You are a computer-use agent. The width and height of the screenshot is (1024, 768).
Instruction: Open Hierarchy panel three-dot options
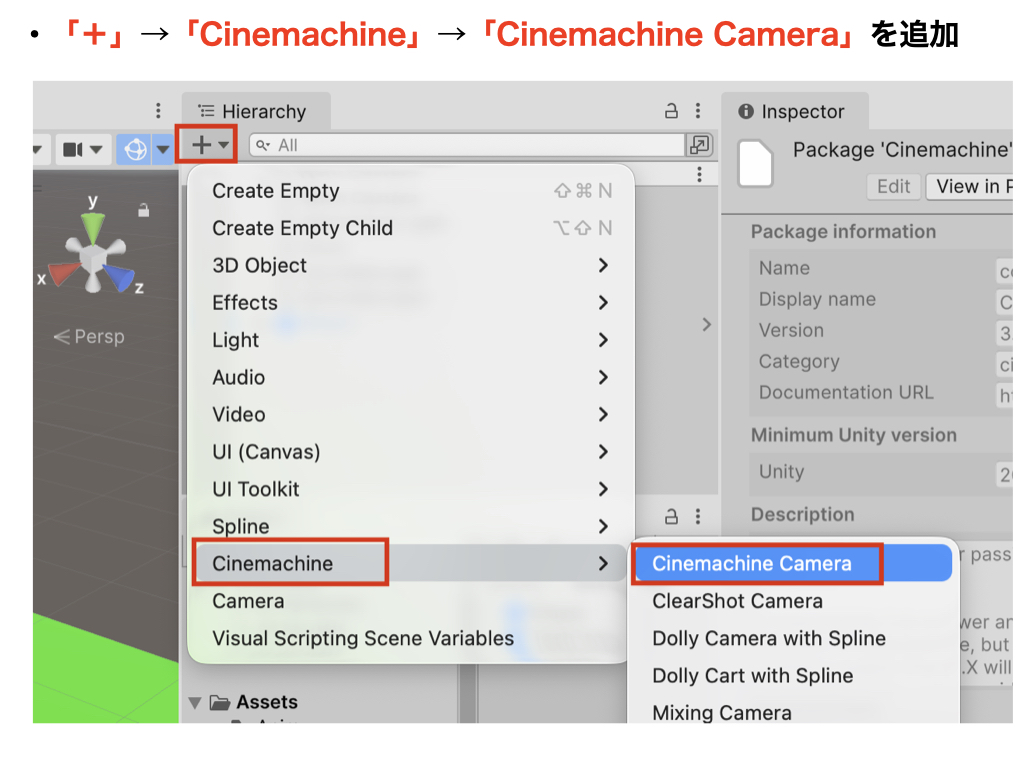click(698, 111)
